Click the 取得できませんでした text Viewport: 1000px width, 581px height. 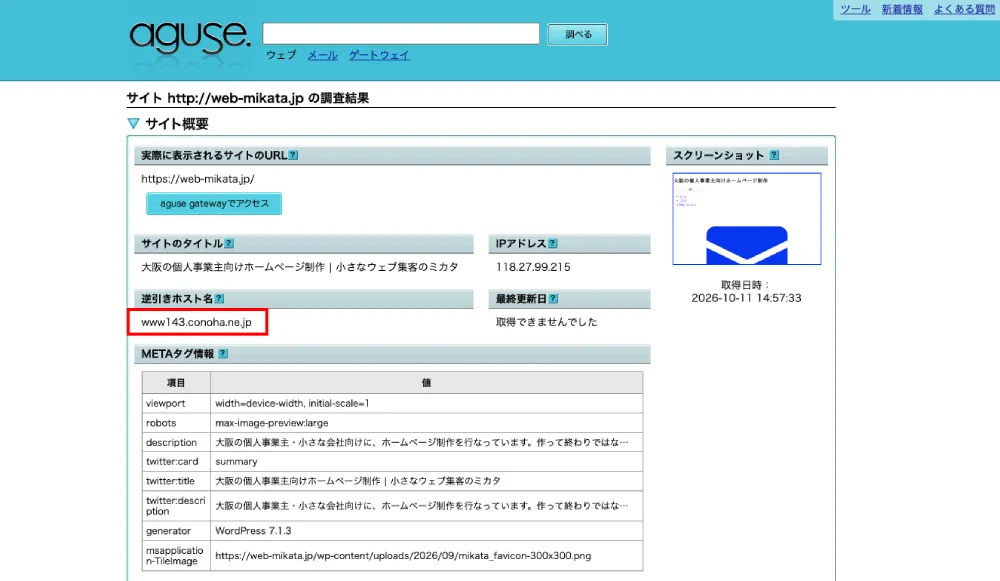(x=547, y=322)
